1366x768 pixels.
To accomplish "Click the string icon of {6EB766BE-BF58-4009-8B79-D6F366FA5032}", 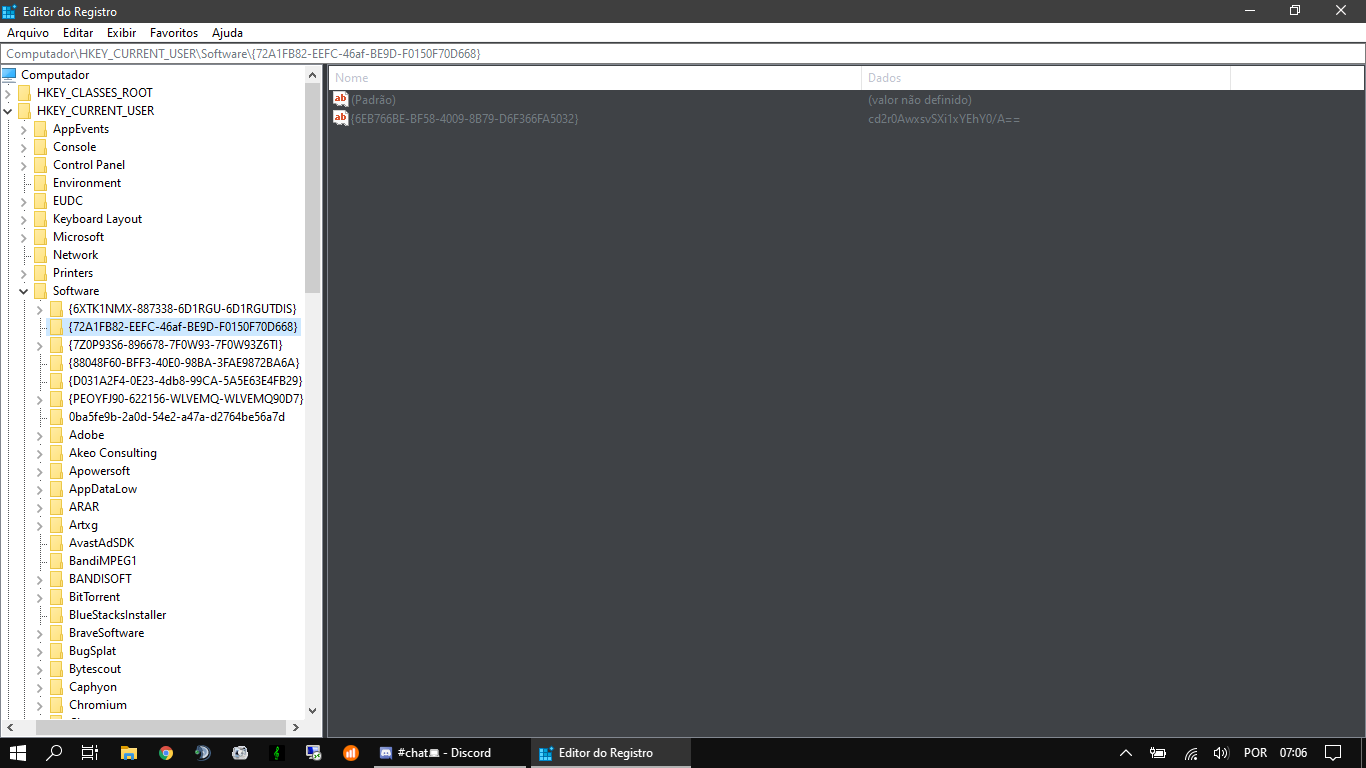I will [341, 118].
